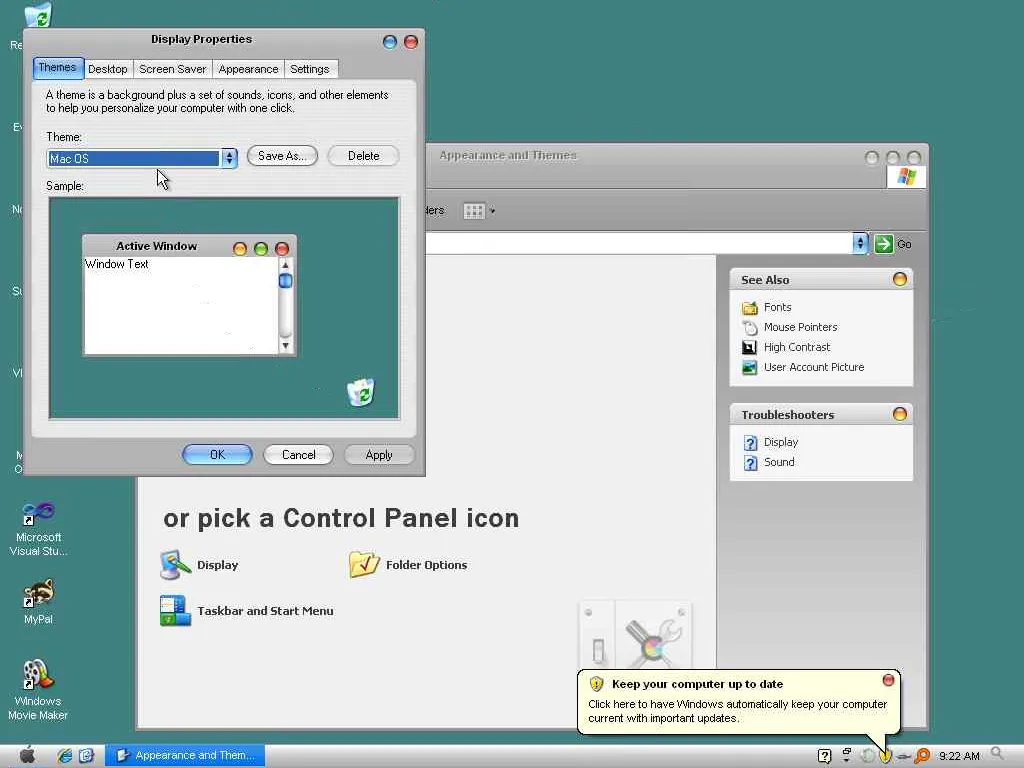
Task: Click the second quick launch icon after Internet Explorer
Action: coord(86,756)
